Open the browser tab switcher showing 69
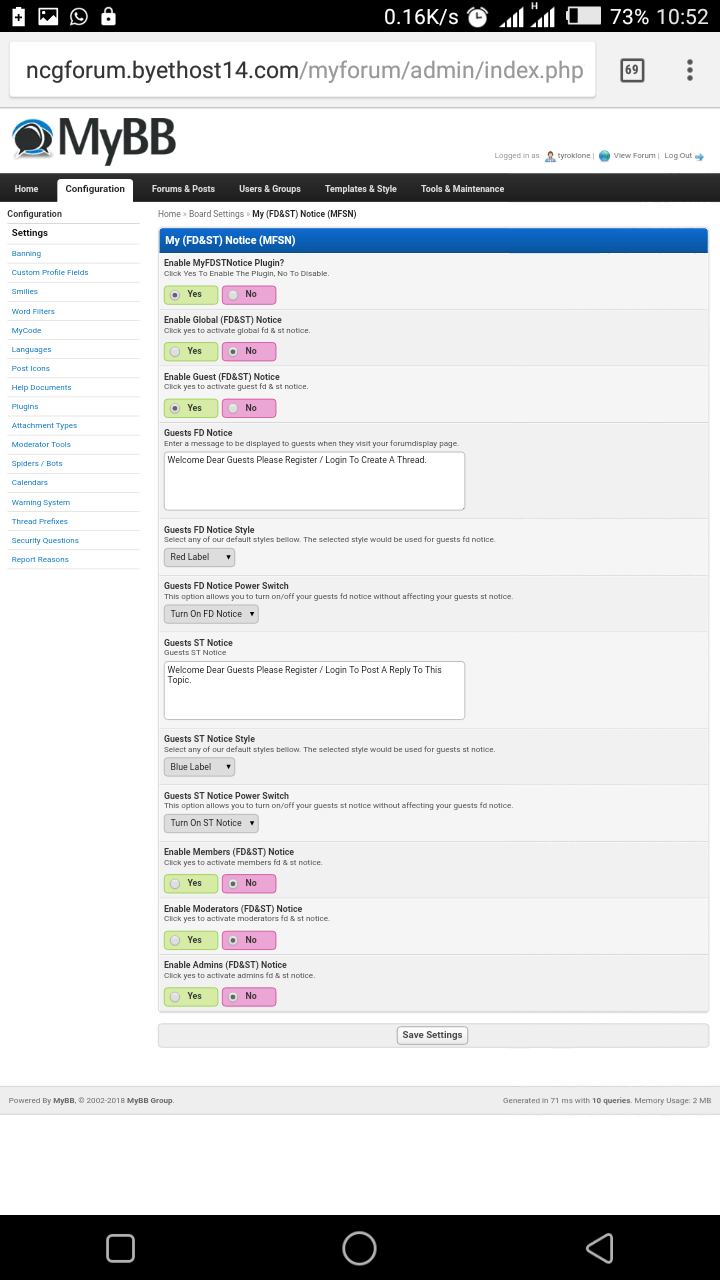The height and width of the screenshot is (1280, 720). click(631, 70)
